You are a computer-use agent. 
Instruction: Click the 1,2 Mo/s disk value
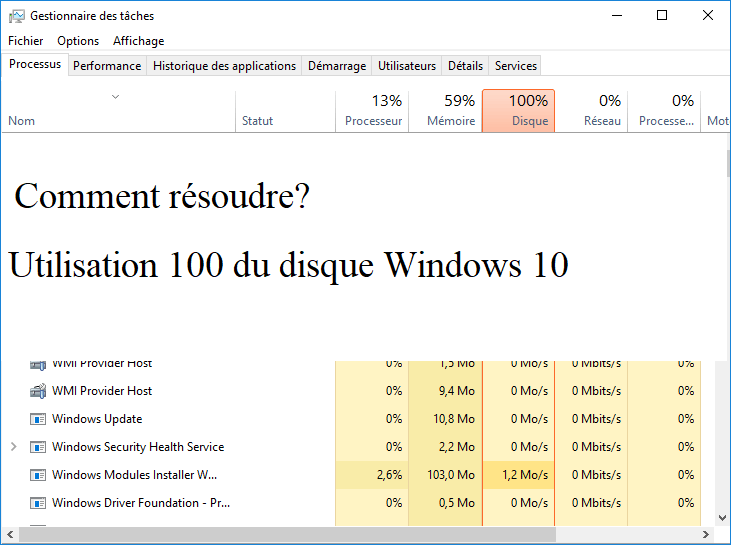[524, 475]
